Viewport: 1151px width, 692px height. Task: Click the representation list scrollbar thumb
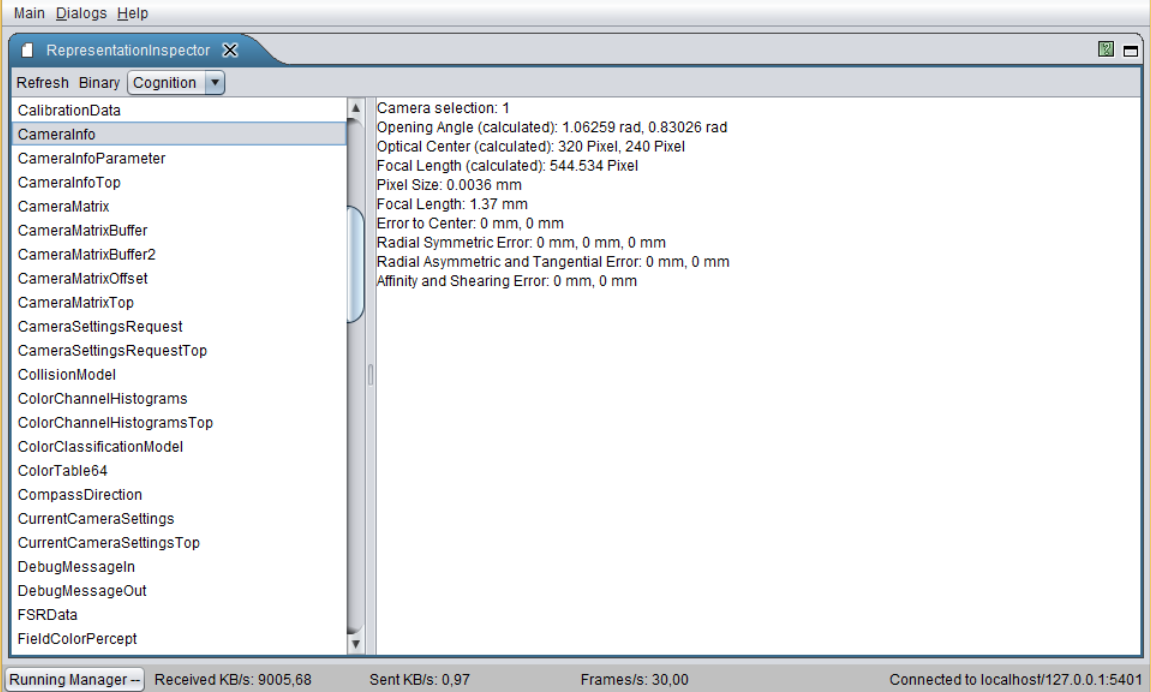(355, 264)
